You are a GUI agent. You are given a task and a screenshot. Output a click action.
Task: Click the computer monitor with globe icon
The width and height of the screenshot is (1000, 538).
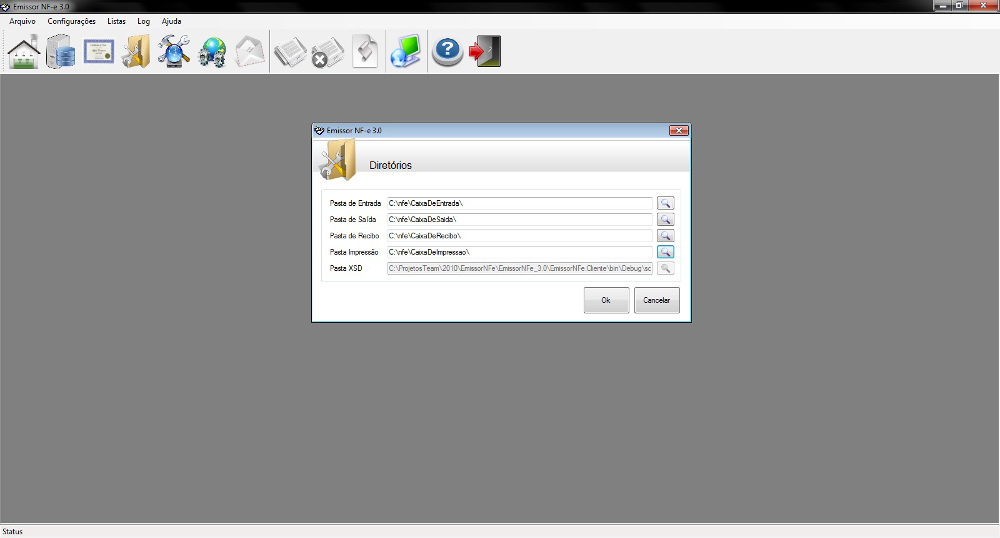point(405,51)
